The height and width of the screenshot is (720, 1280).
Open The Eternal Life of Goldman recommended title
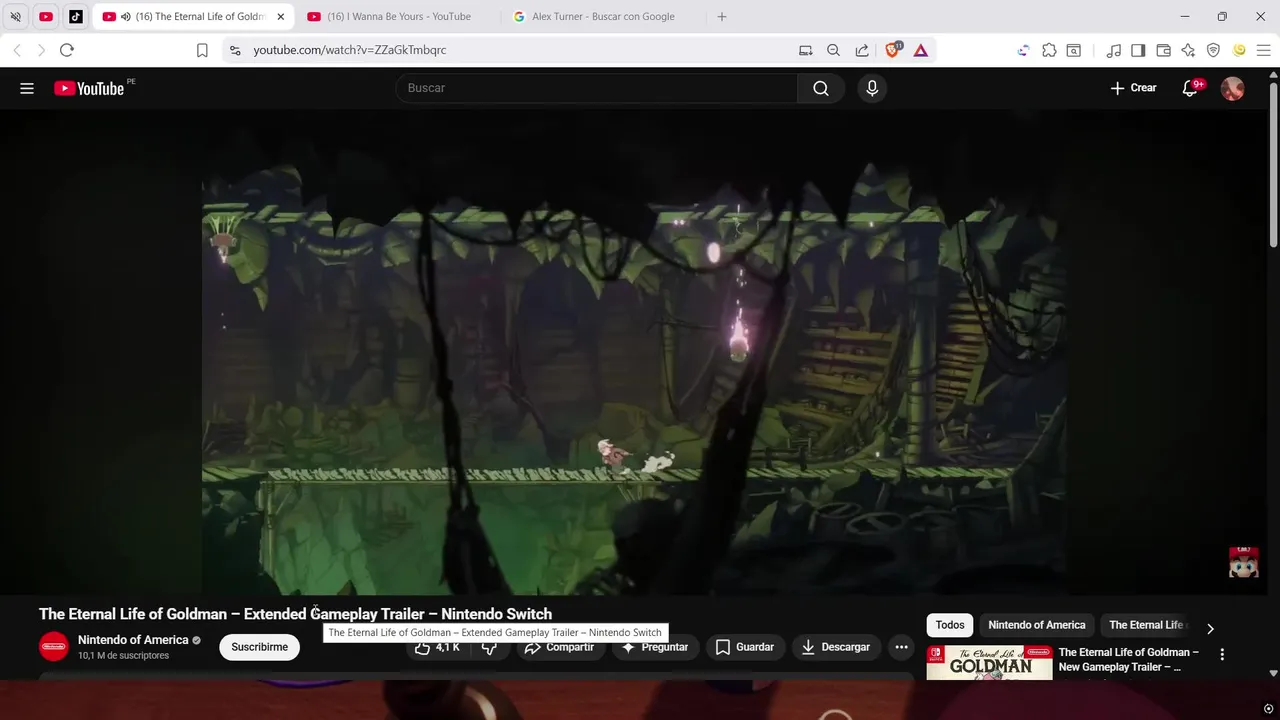pyautogui.click(x=1129, y=660)
